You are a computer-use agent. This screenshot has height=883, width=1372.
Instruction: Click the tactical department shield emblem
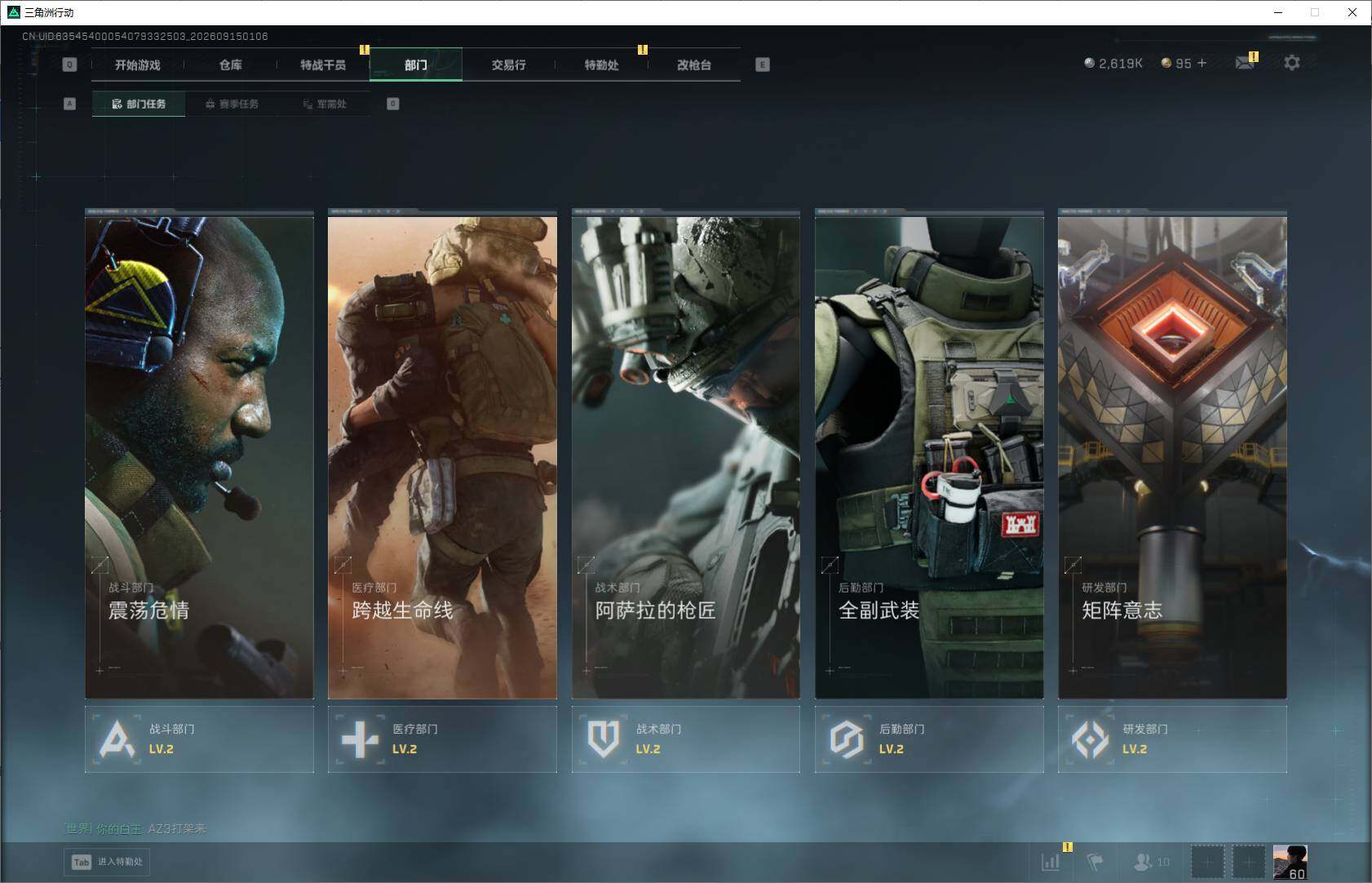pos(604,739)
